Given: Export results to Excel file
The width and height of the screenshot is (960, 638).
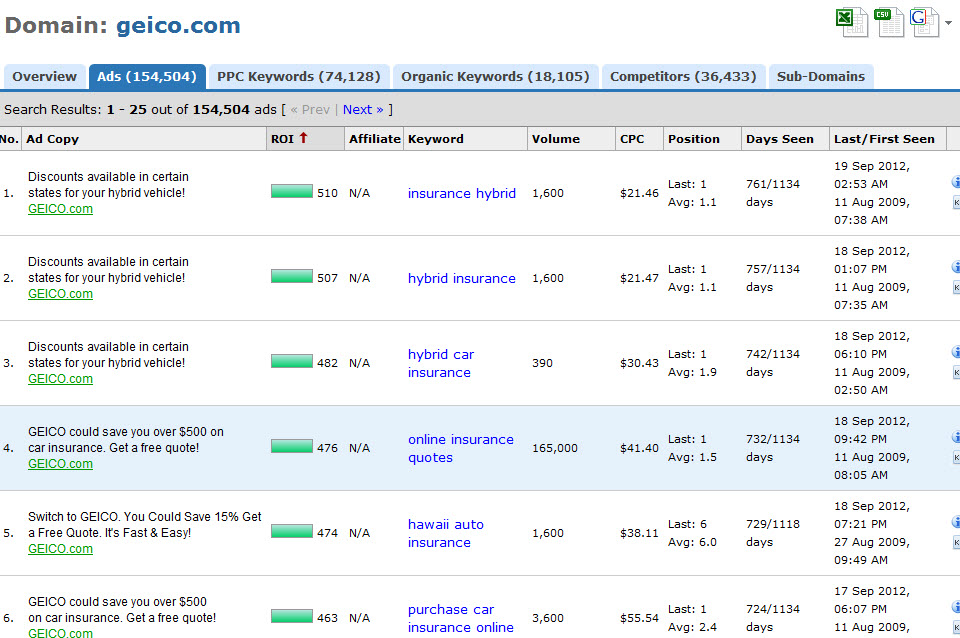Looking at the screenshot, I should 852,22.
